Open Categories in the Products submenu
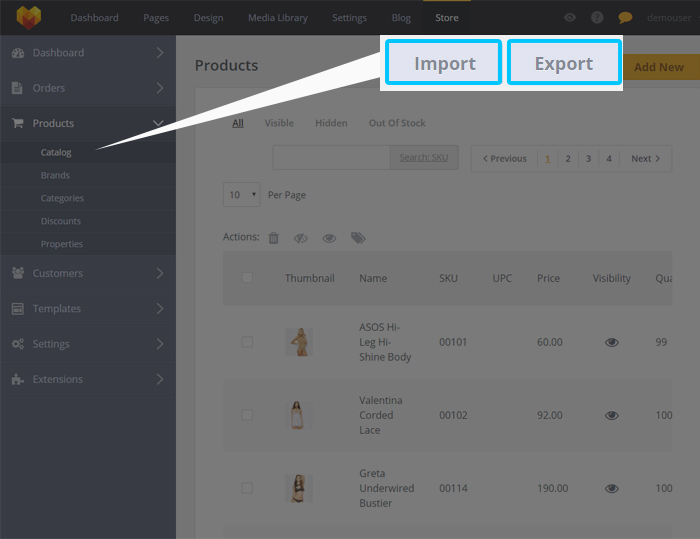This screenshot has height=539, width=700. [62, 198]
